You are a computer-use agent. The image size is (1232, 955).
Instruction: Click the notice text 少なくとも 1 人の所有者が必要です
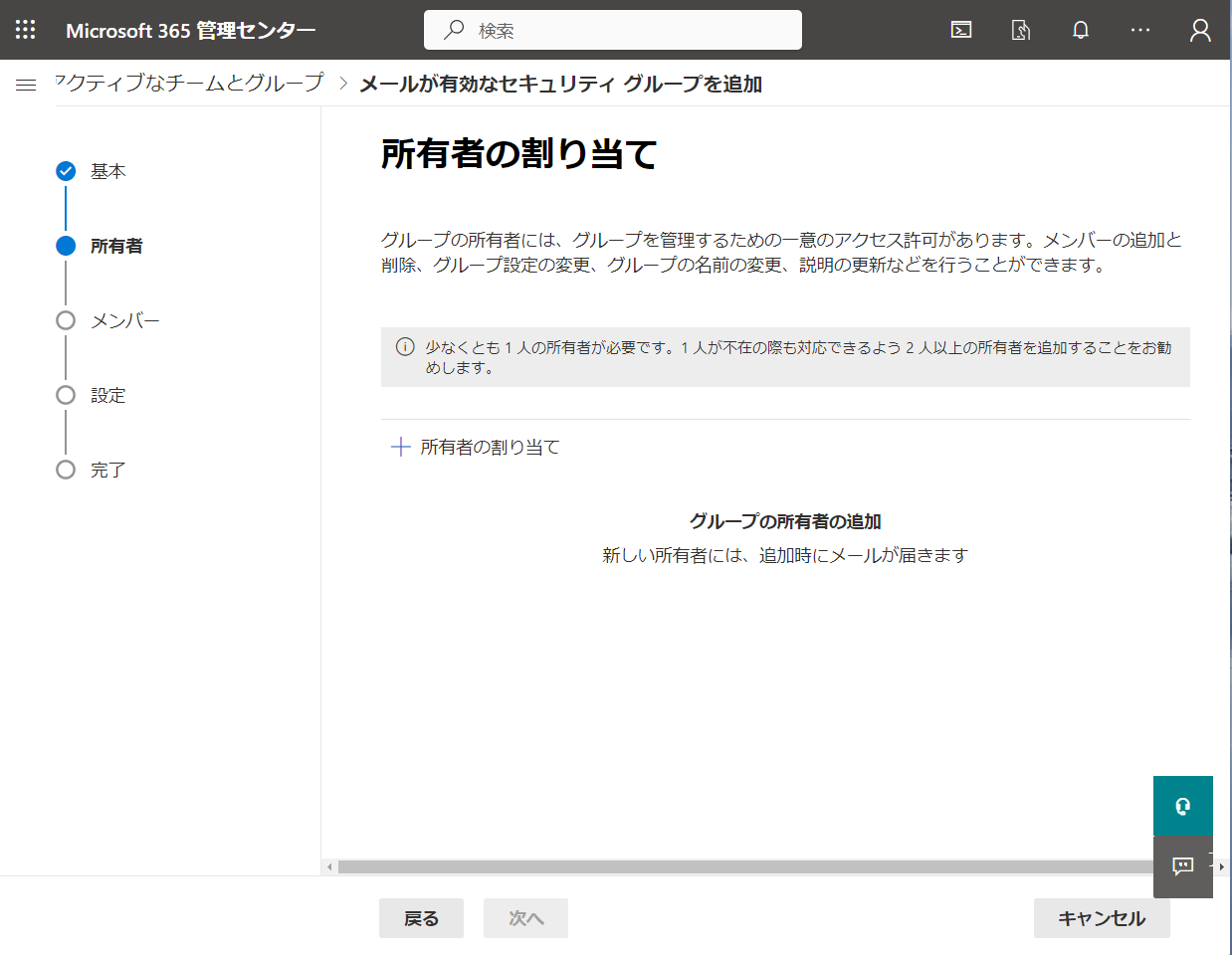point(550,347)
